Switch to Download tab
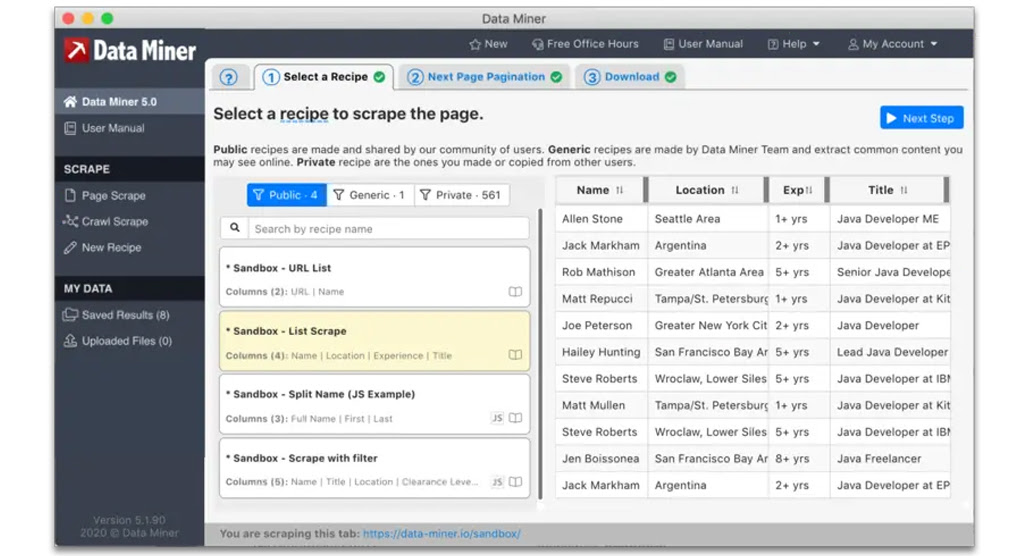The image size is (1028, 556). tap(630, 77)
